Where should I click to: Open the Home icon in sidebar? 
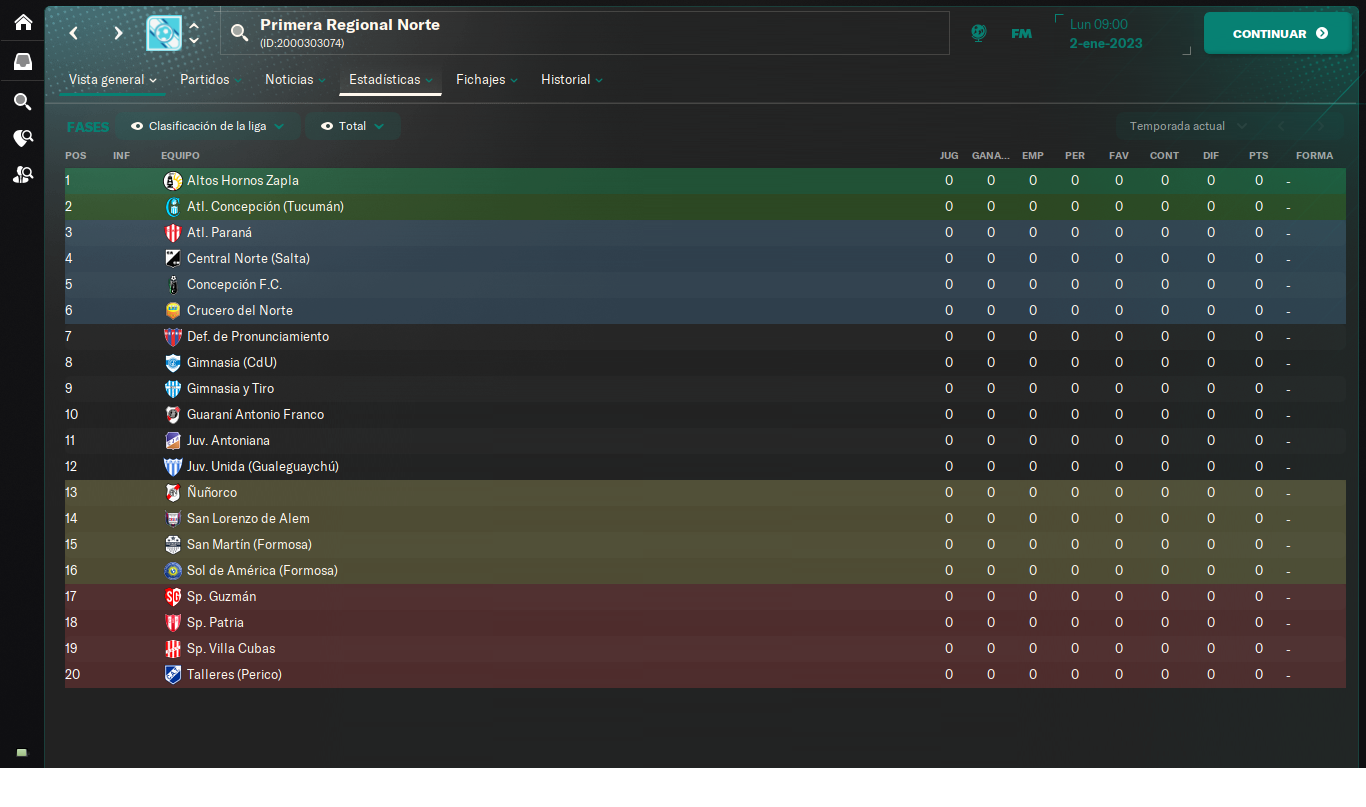click(22, 21)
